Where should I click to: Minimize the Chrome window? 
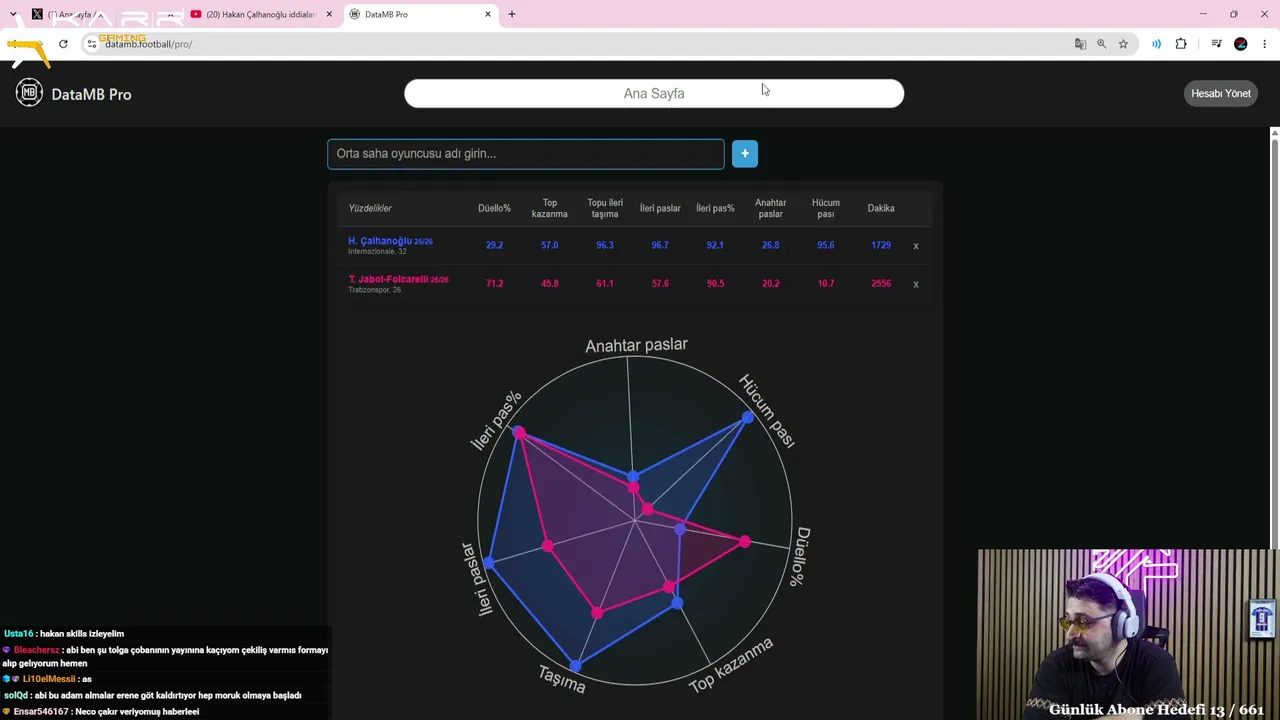click(x=1203, y=14)
